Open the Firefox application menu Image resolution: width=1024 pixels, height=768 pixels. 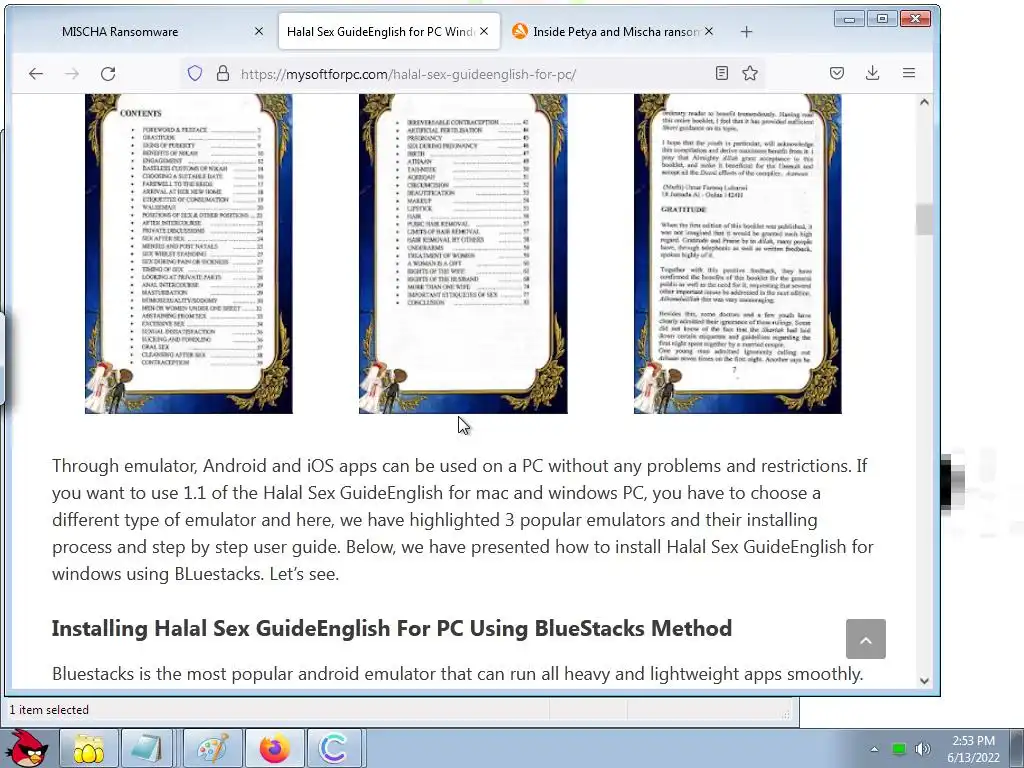click(908, 73)
